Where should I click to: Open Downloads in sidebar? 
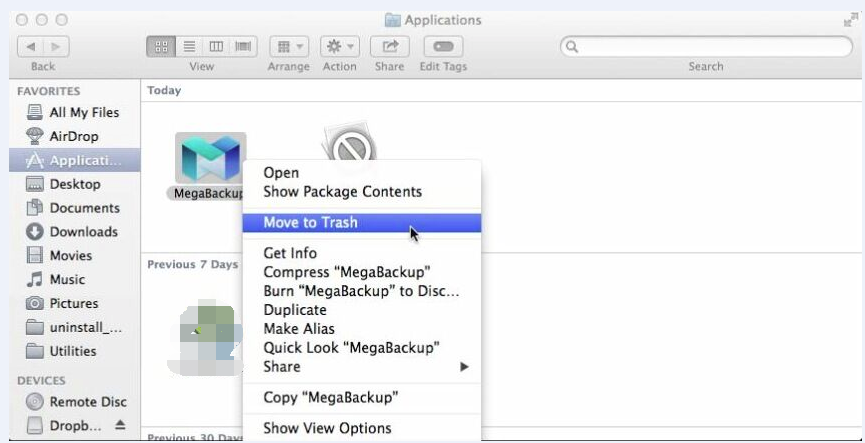click(x=74, y=232)
